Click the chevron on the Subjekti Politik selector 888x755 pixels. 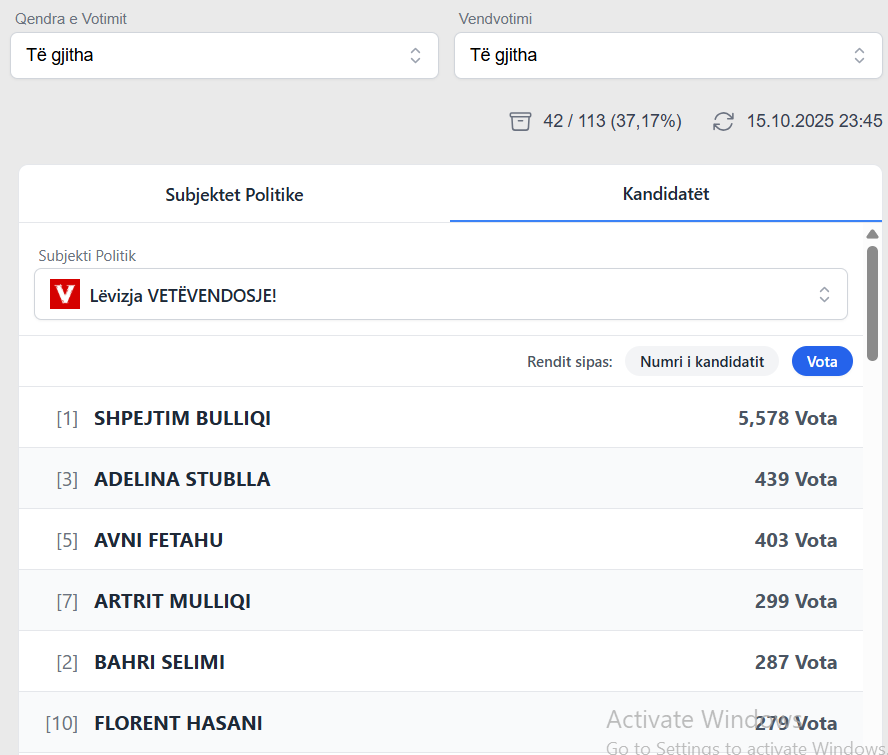point(824,294)
